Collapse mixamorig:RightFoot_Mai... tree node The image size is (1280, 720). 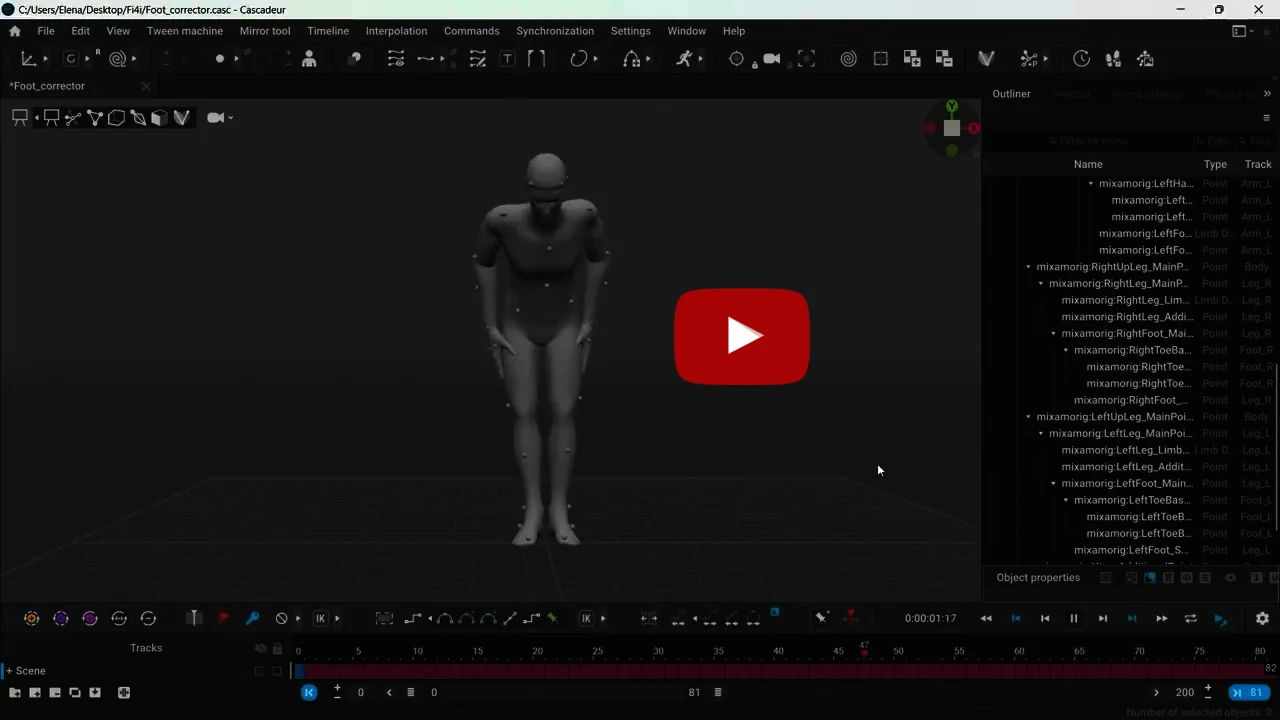click(x=1053, y=334)
